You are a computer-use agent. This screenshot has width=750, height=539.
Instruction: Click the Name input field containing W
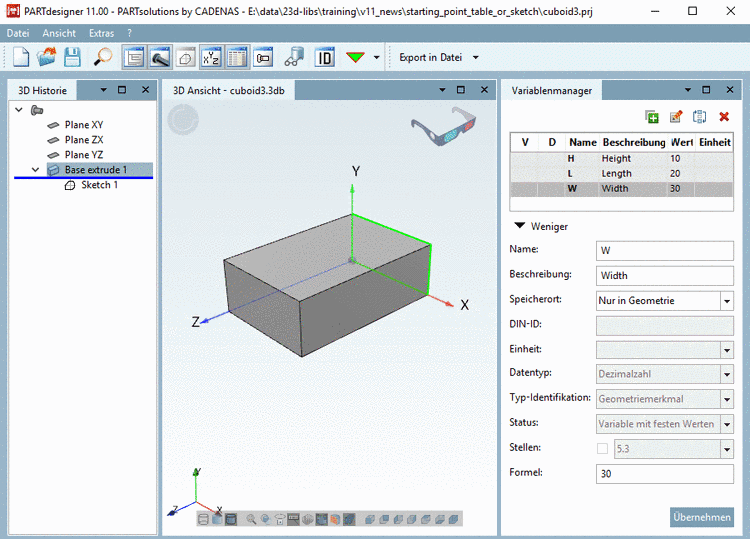click(x=664, y=251)
